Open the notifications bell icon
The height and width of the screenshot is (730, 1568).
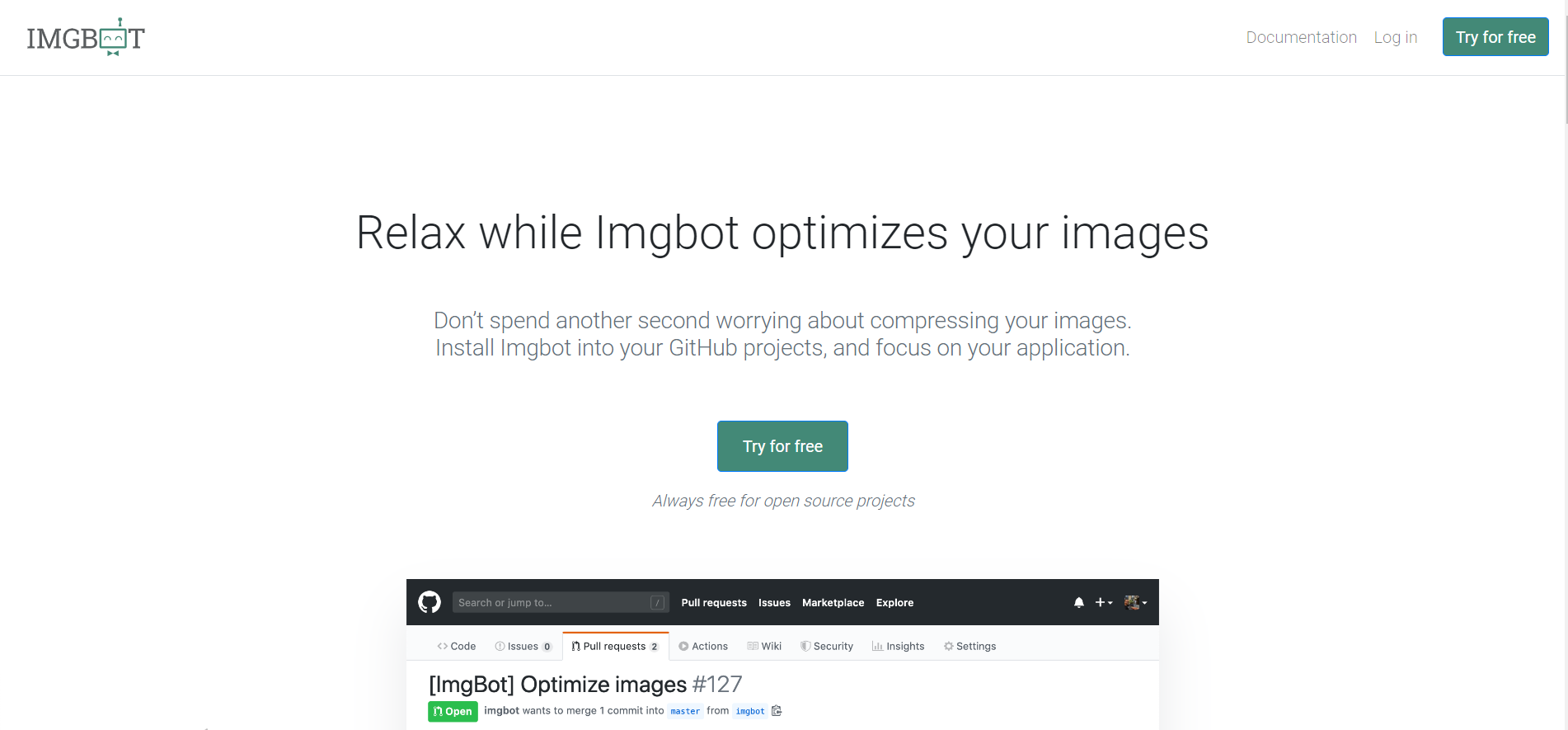1078,603
